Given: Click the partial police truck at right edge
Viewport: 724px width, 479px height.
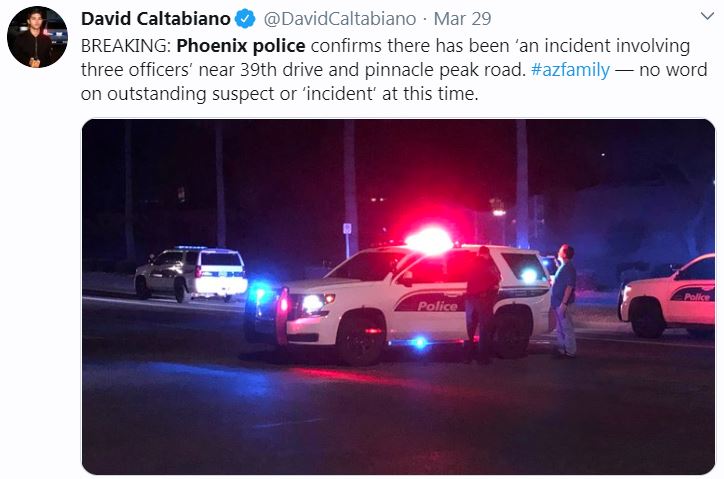Looking at the screenshot, I should 667,296.
